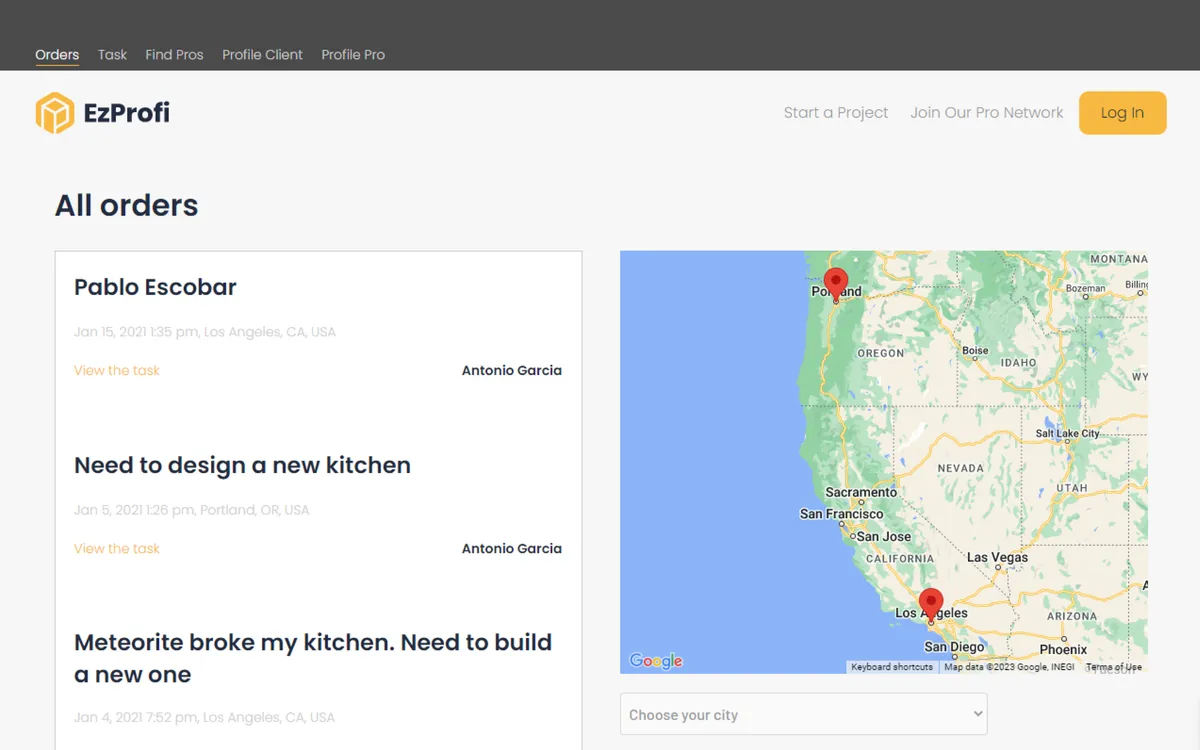View the task for new kitchen design order
1200x750 pixels.
[117, 548]
